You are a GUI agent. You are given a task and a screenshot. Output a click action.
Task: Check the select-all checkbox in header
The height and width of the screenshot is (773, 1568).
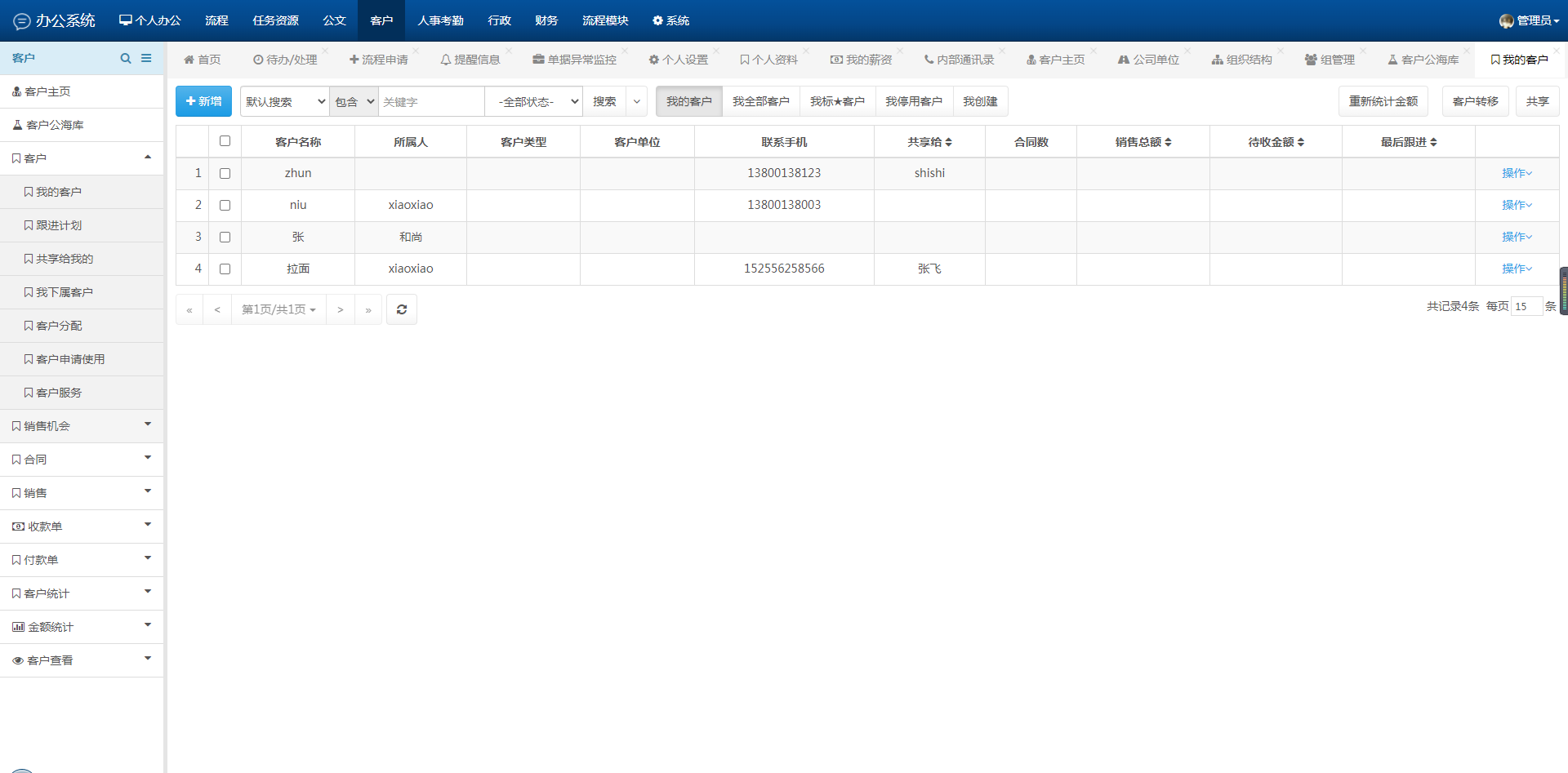(x=225, y=141)
